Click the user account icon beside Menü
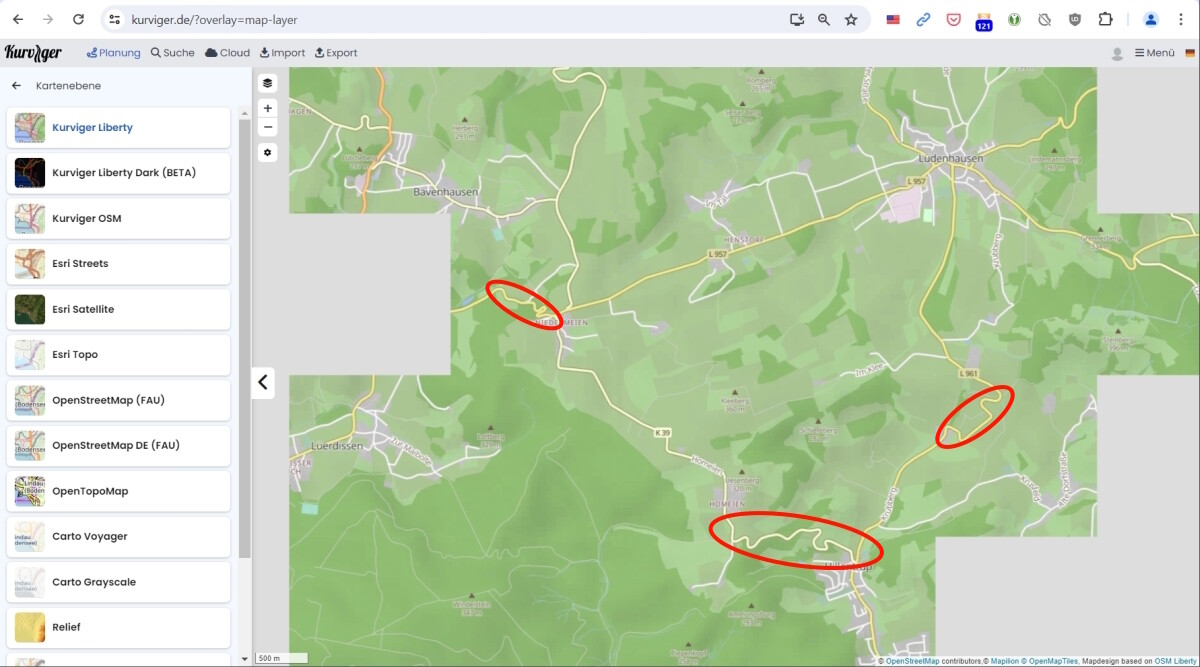1200x667 pixels. tap(1117, 53)
